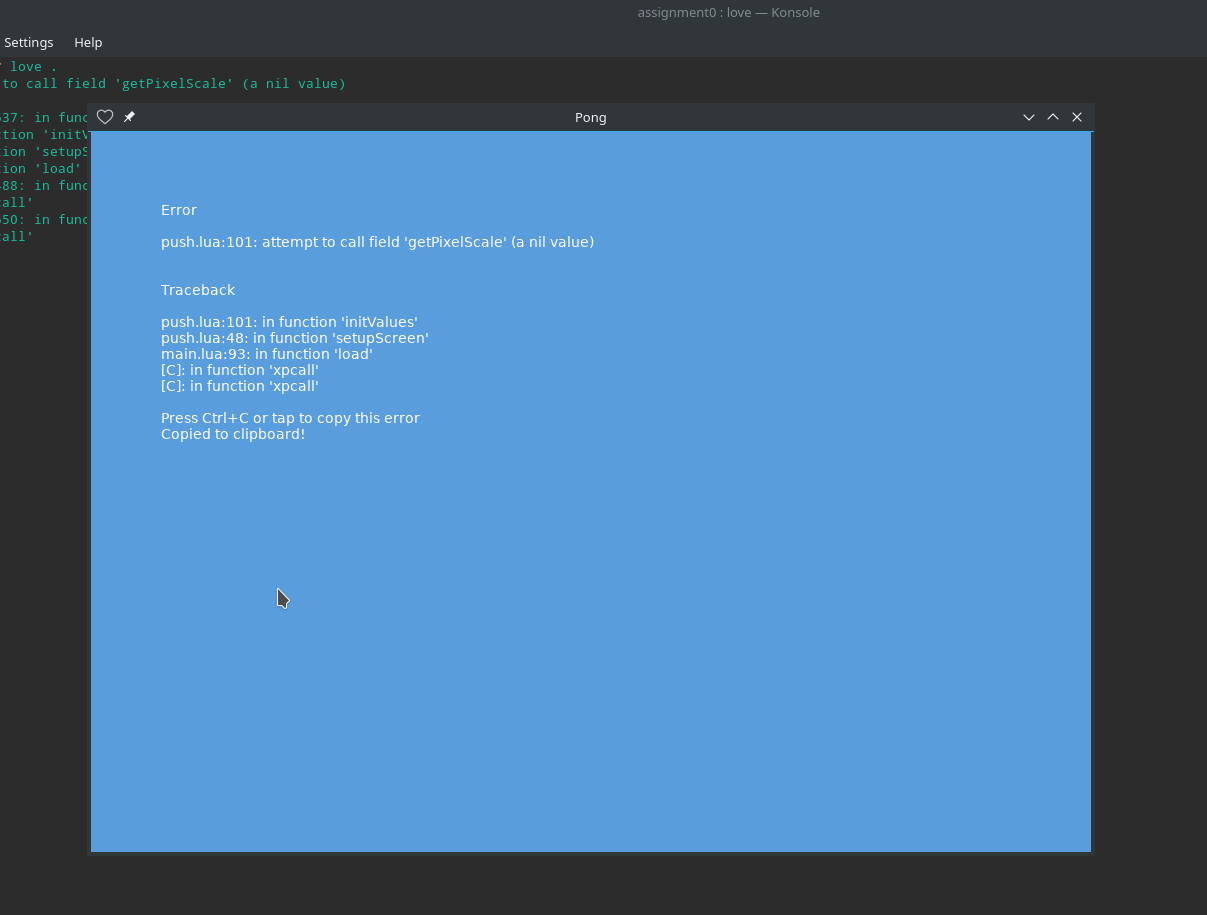Tap 'Press Ctrl+C or tap to copy this error'
The height and width of the screenshot is (915, 1207).
click(x=290, y=418)
